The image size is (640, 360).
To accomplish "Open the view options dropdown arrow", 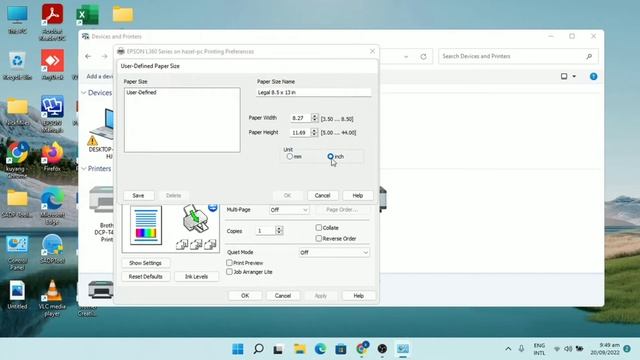I will 574,76.
